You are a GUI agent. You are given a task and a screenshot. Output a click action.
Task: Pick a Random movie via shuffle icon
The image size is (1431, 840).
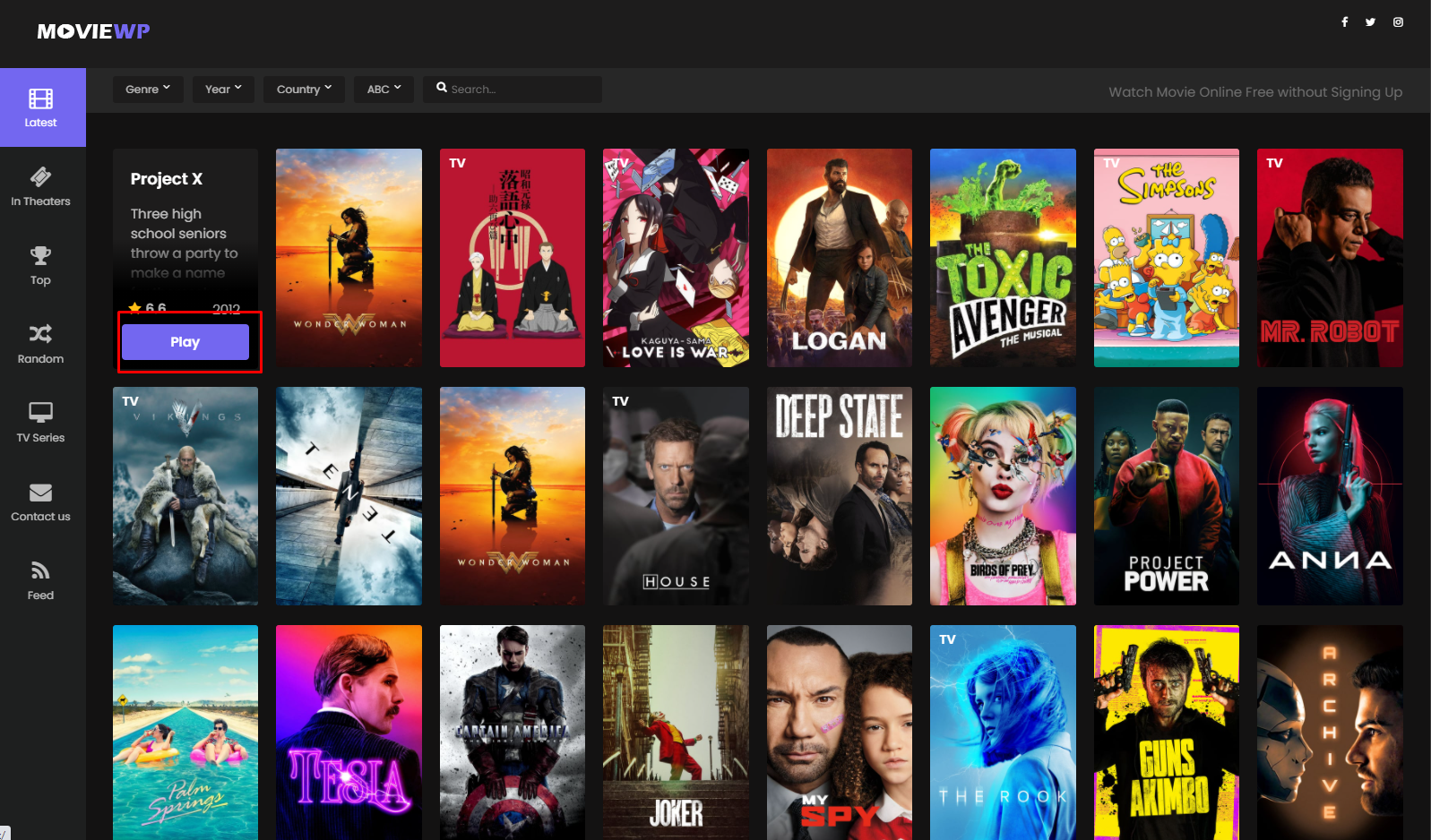pyautogui.click(x=40, y=334)
